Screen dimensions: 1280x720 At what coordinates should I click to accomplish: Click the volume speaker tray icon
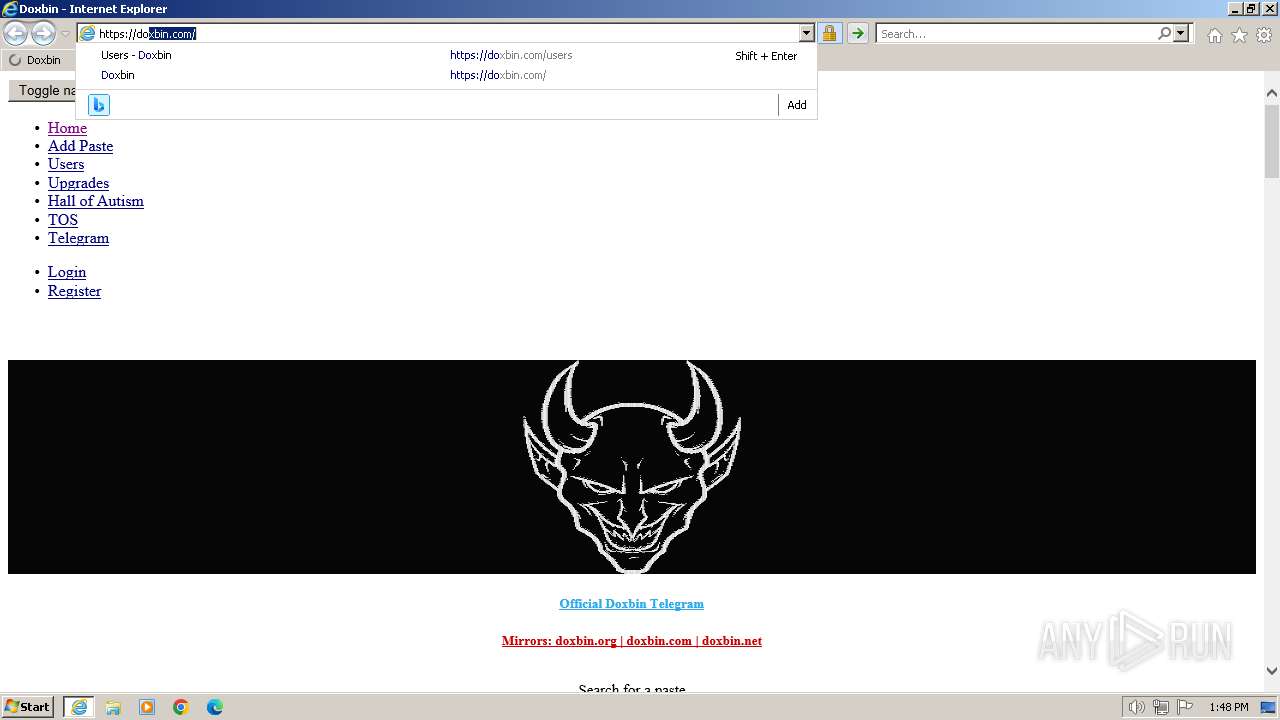coord(1137,707)
